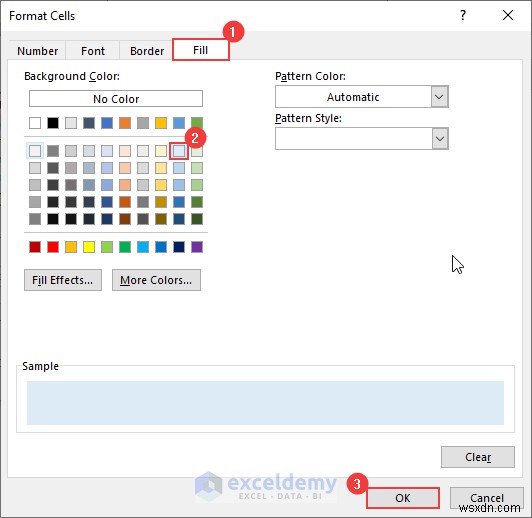Open the Help question mark icon
The height and width of the screenshot is (518, 532).
463,15
